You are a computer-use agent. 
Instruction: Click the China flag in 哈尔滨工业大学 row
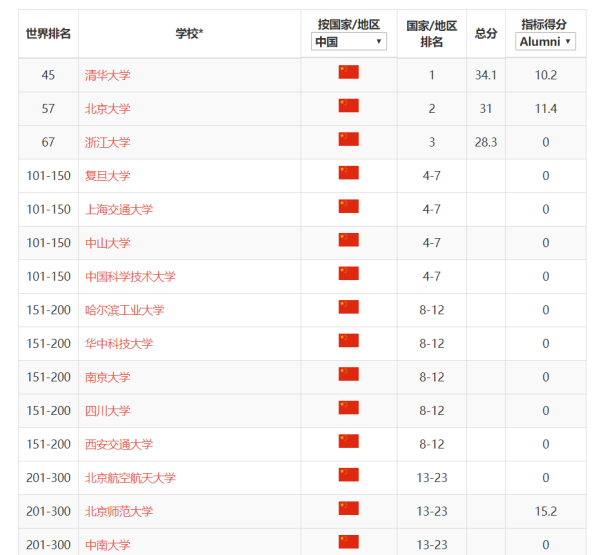click(349, 307)
